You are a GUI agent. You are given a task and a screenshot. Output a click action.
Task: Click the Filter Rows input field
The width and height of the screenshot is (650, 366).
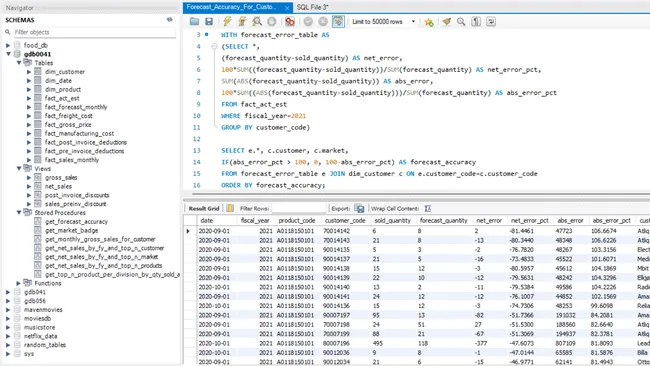(x=298, y=208)
